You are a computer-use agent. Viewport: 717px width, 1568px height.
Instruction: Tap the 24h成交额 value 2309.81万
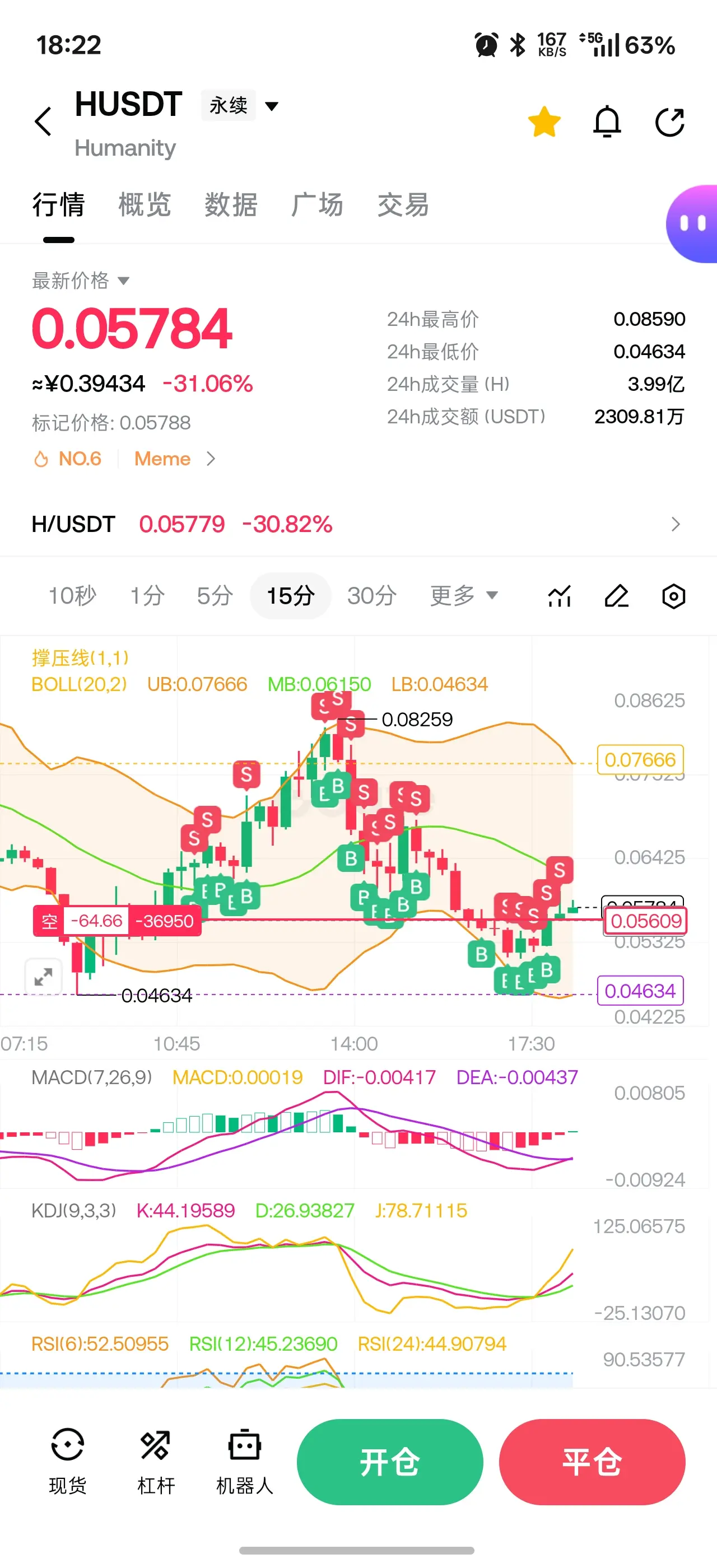640,416
